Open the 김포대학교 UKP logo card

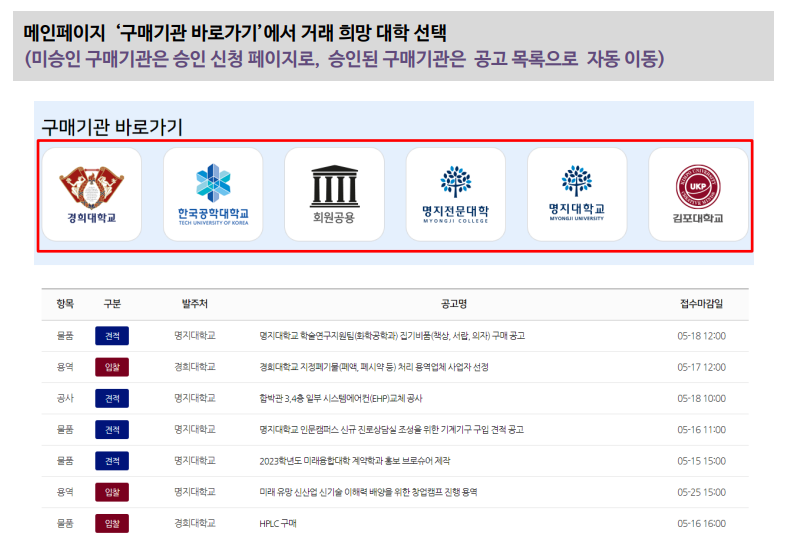pos(698,194)
